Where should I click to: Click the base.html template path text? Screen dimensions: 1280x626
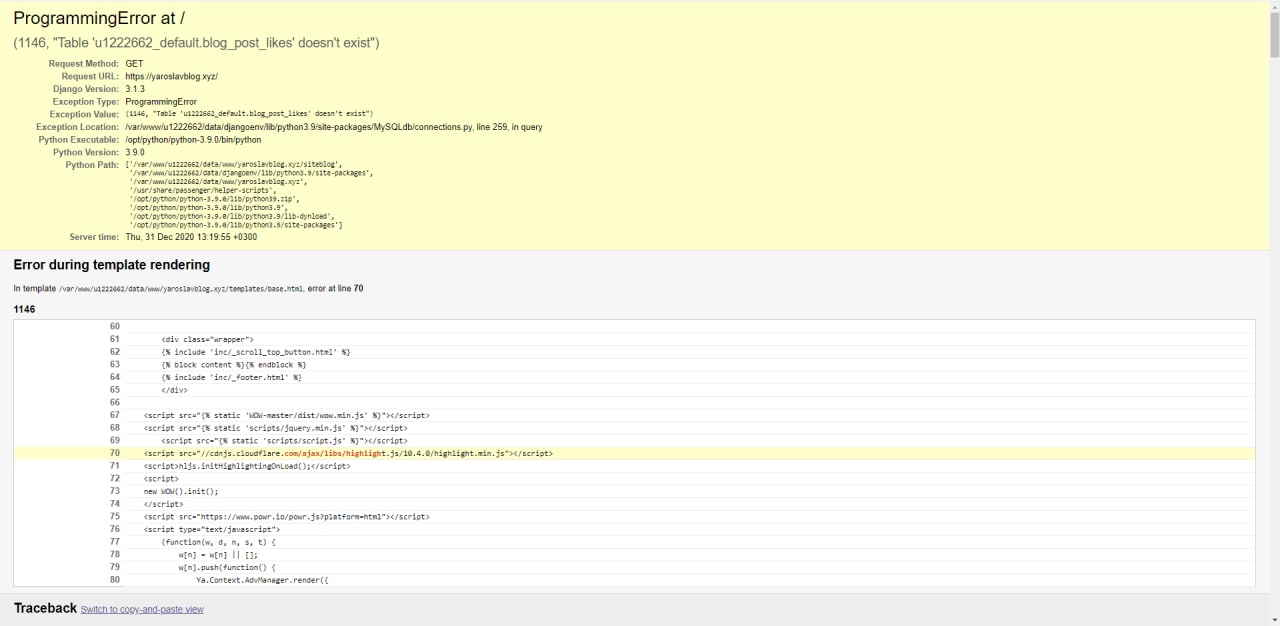point(181,288)
